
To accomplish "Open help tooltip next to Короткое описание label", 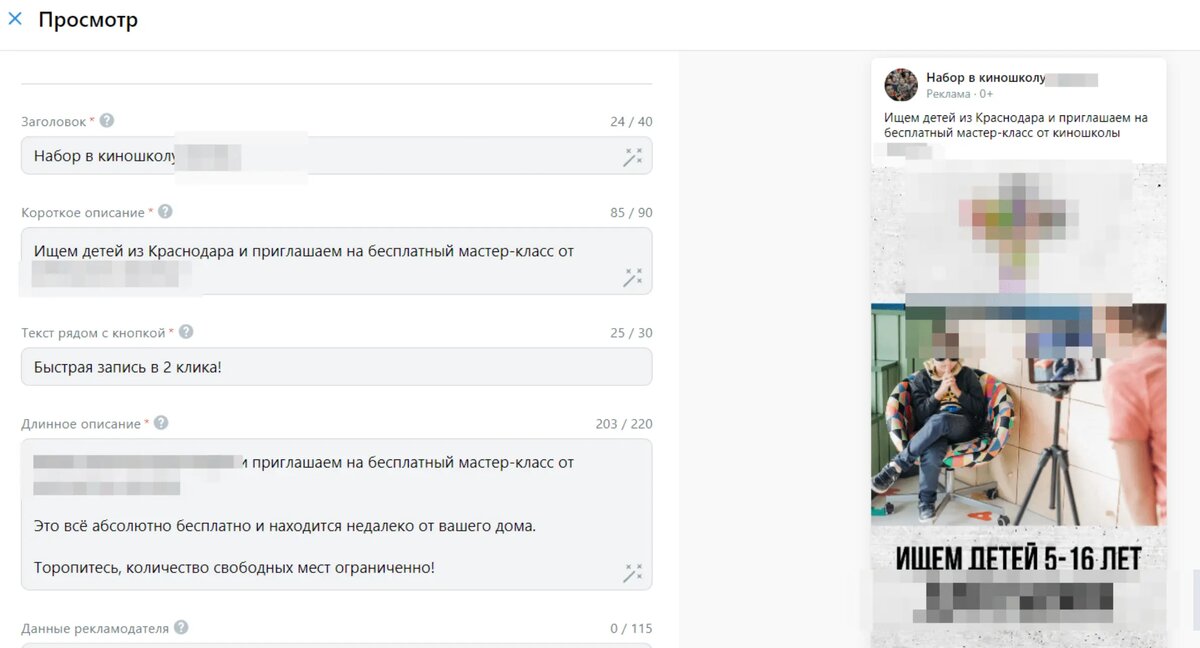I will pos(165,212).
